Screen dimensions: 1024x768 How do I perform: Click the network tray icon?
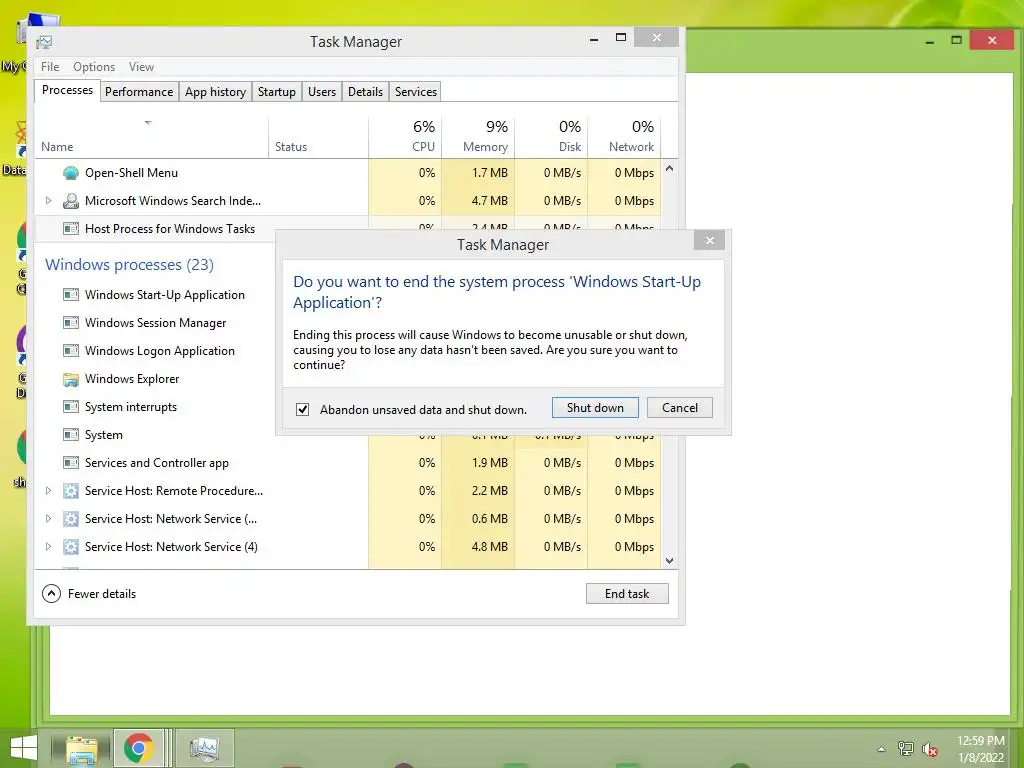905,749
